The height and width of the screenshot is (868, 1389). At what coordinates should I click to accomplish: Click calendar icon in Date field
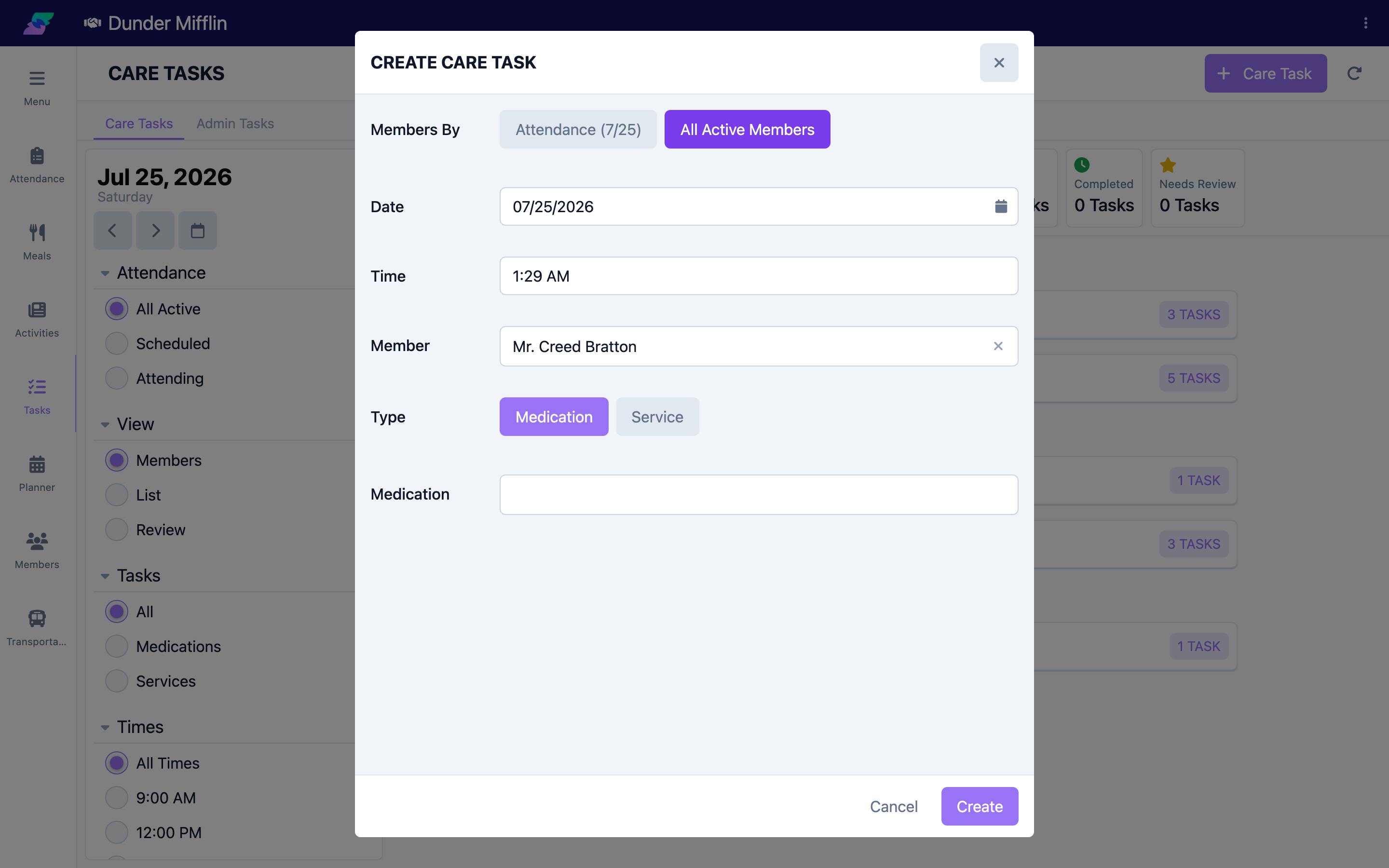tap(1000, 207)
